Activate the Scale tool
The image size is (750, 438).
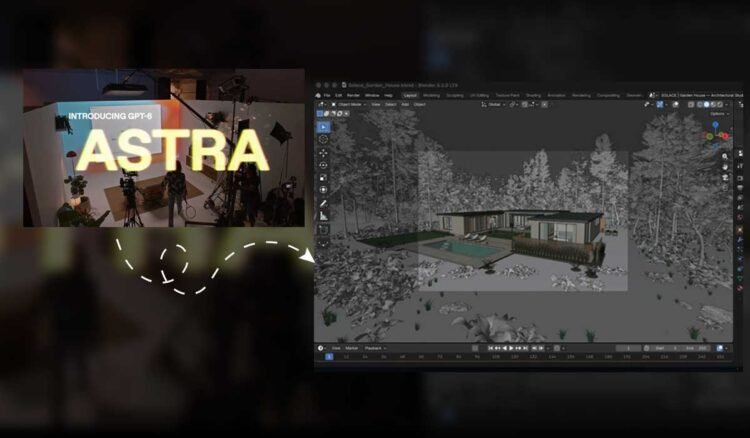pyautogui.click(x=323, y=177)
